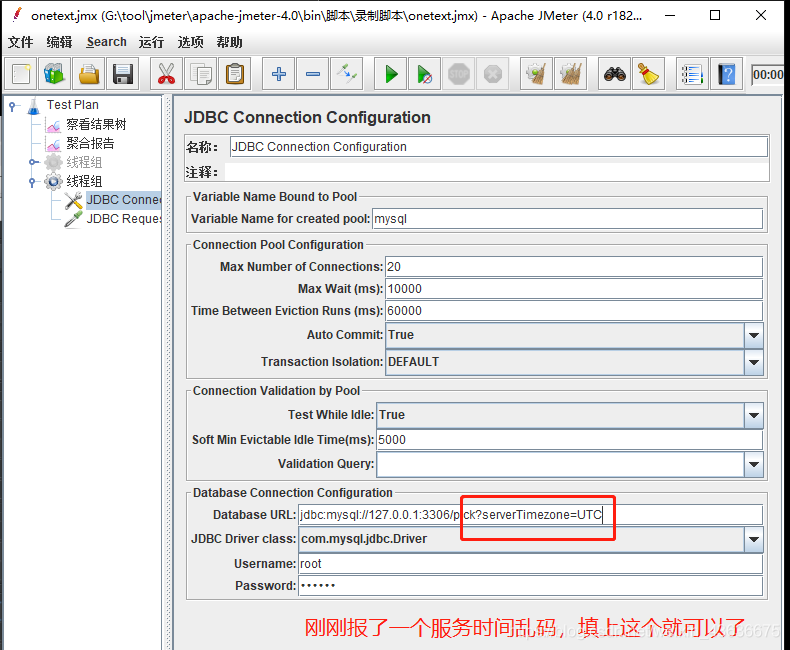The height and width of the screenshot is (650, 790).
Task: Click the 名称 name field
Action: pos(499,147)
